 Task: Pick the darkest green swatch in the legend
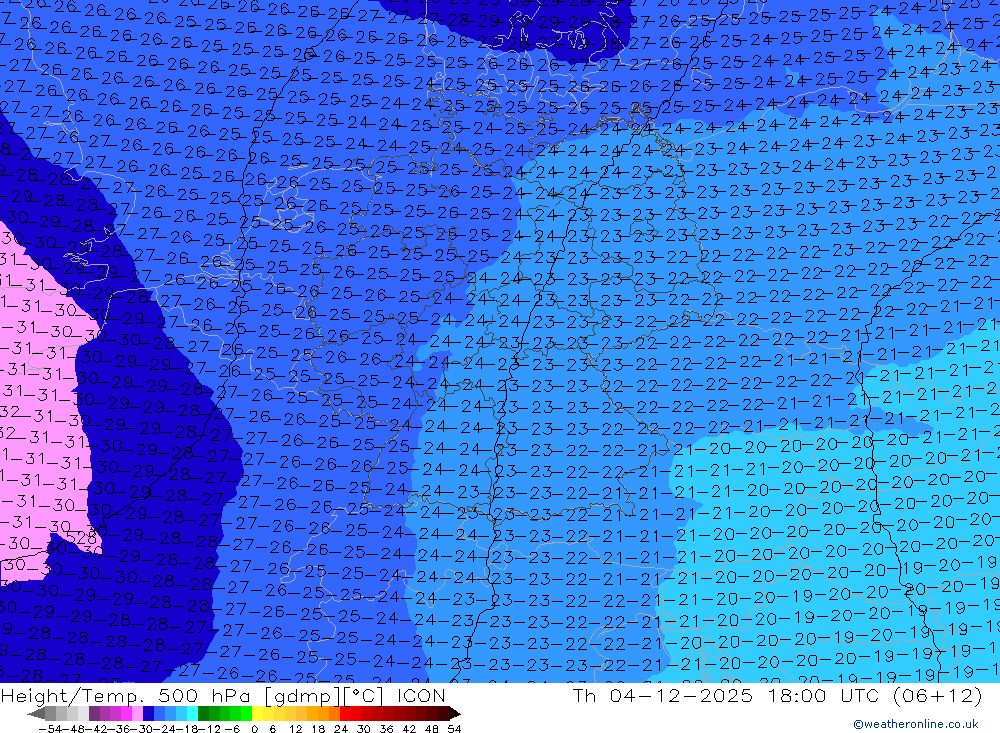203,713
